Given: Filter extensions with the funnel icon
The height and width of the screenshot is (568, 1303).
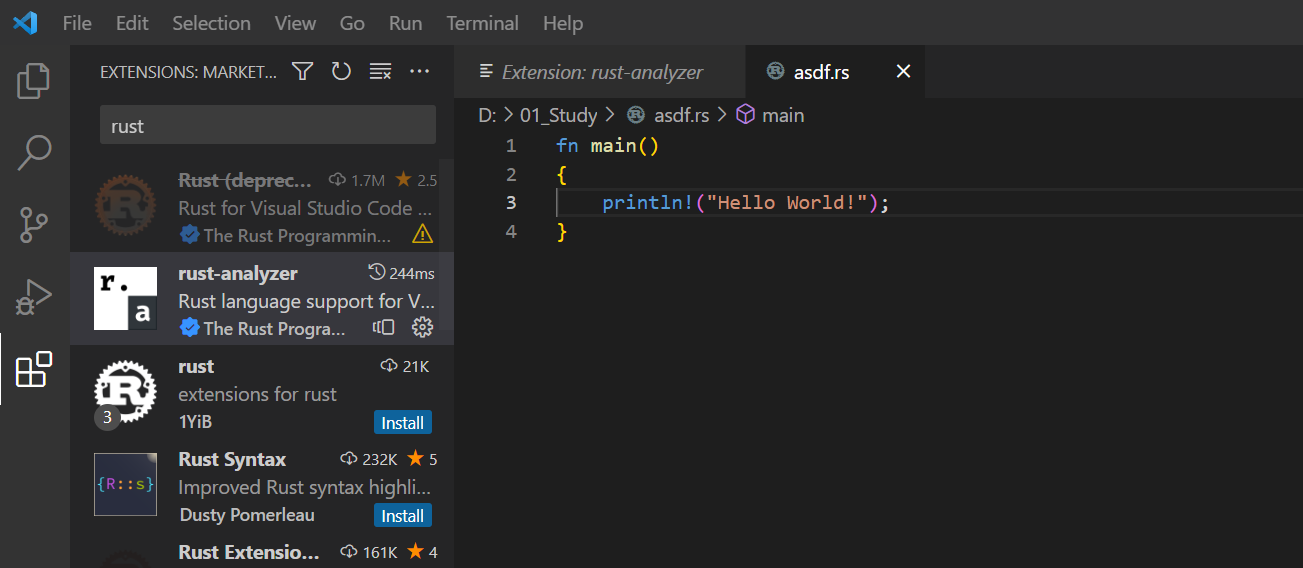Looking at the screenshot, I should (x=302, y=71).
